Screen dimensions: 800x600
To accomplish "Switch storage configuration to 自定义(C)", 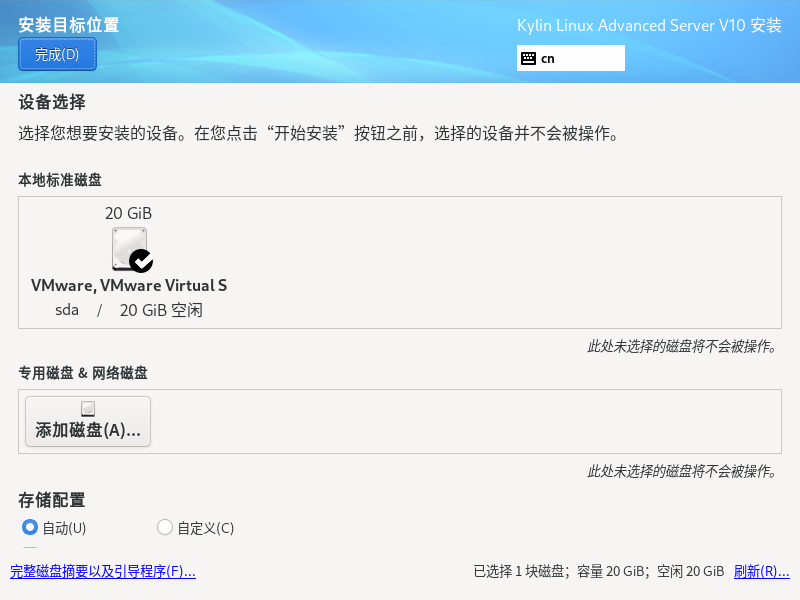I will click(163, 528).
